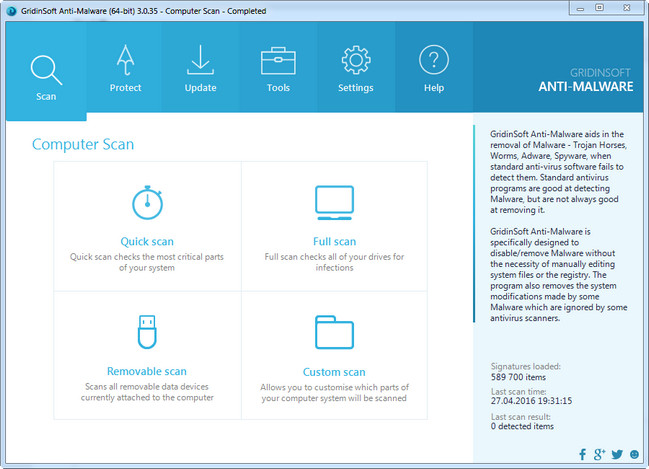
Task: Click the Full scan description text
Action: pos(334,262)
